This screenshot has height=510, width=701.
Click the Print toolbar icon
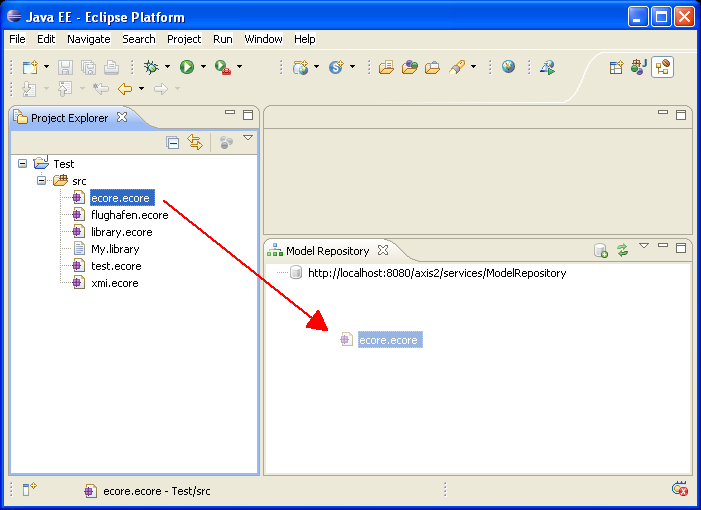pos(111,67)
